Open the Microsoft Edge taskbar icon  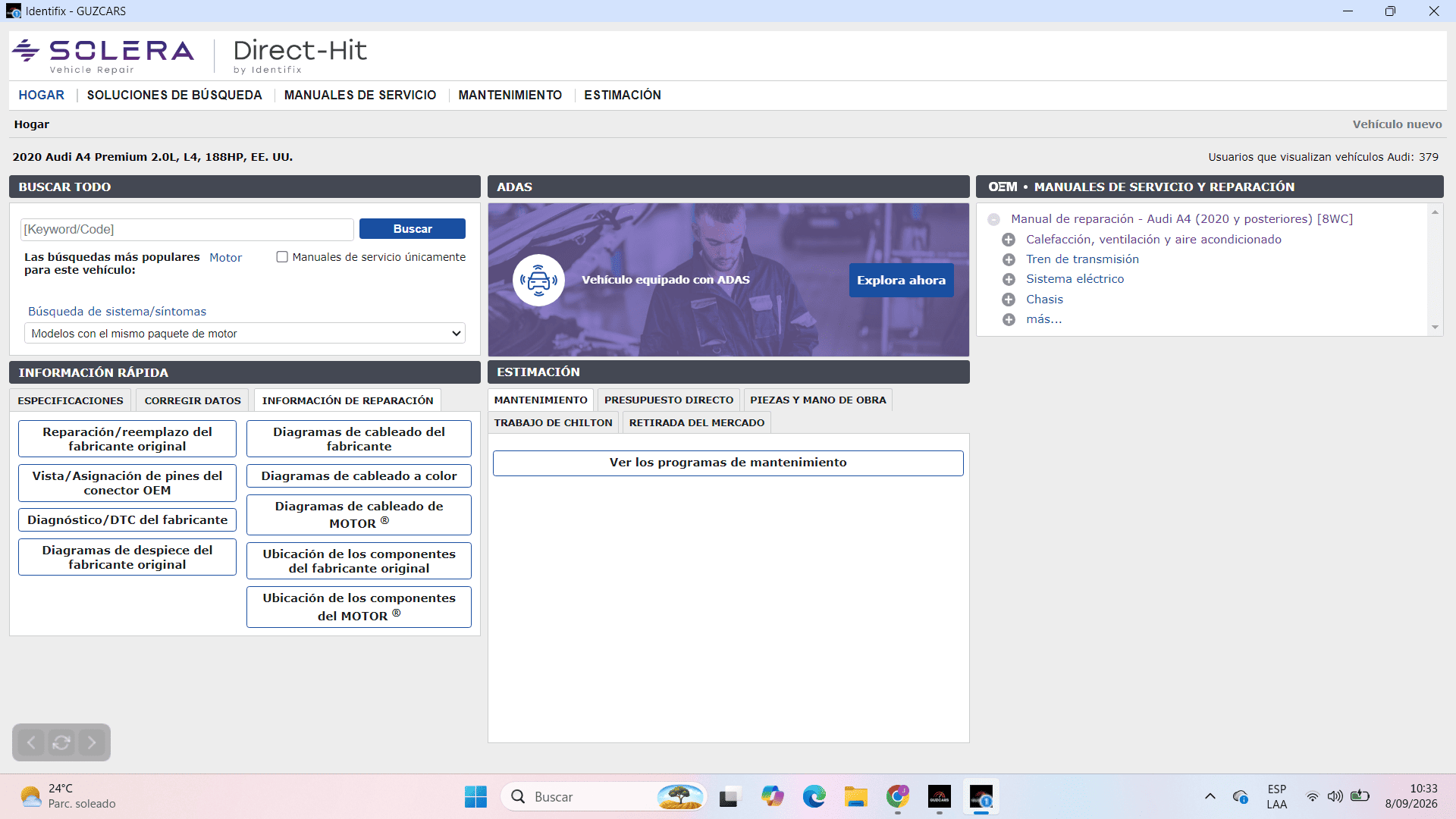pos(814,797)
